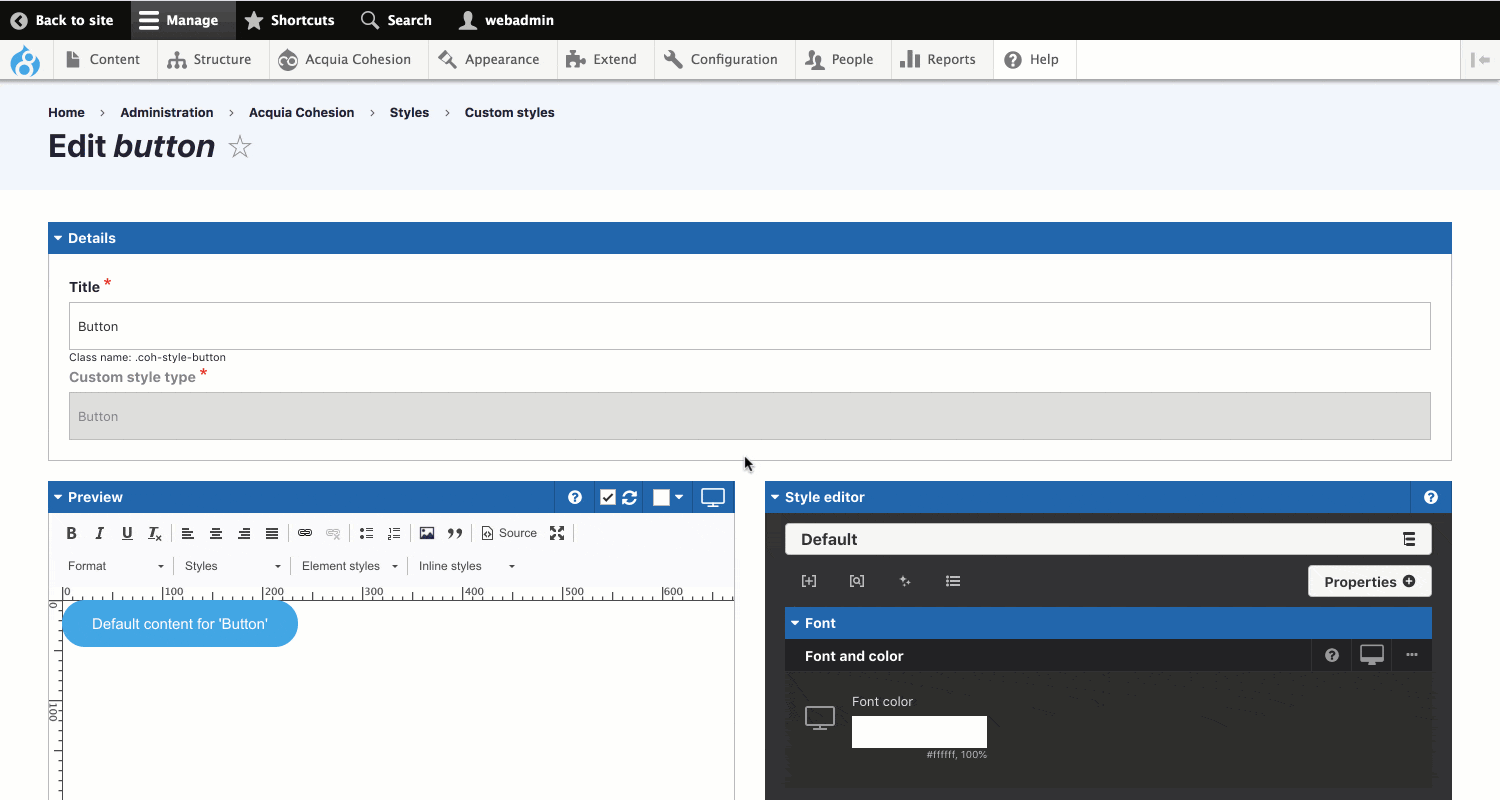Click the Bold formatting icon
Image resolution: width=1500 pixels, height=800 pixels.
click(71, 533)
